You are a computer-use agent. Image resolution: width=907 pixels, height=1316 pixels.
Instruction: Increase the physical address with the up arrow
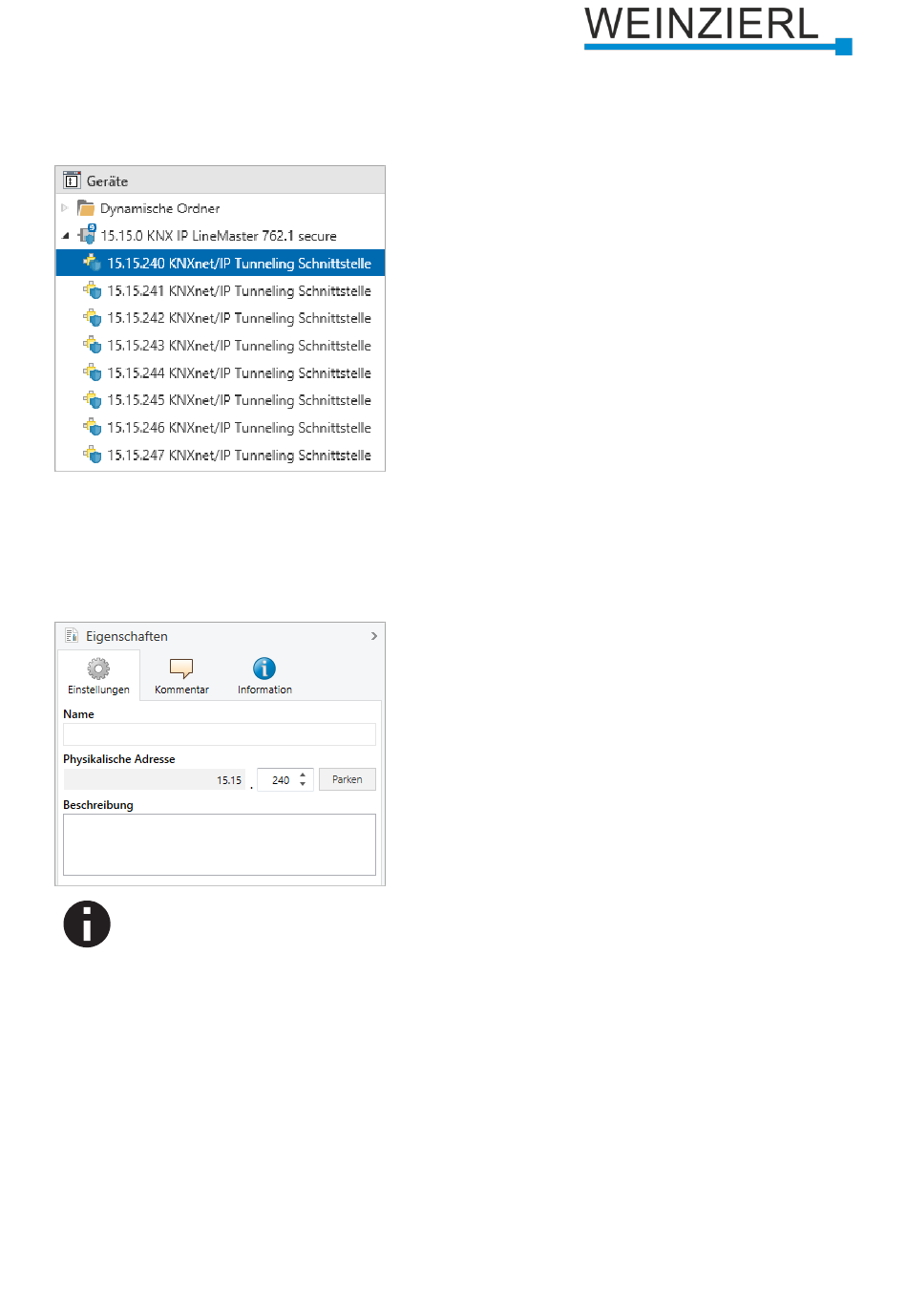tap(304, 775)
